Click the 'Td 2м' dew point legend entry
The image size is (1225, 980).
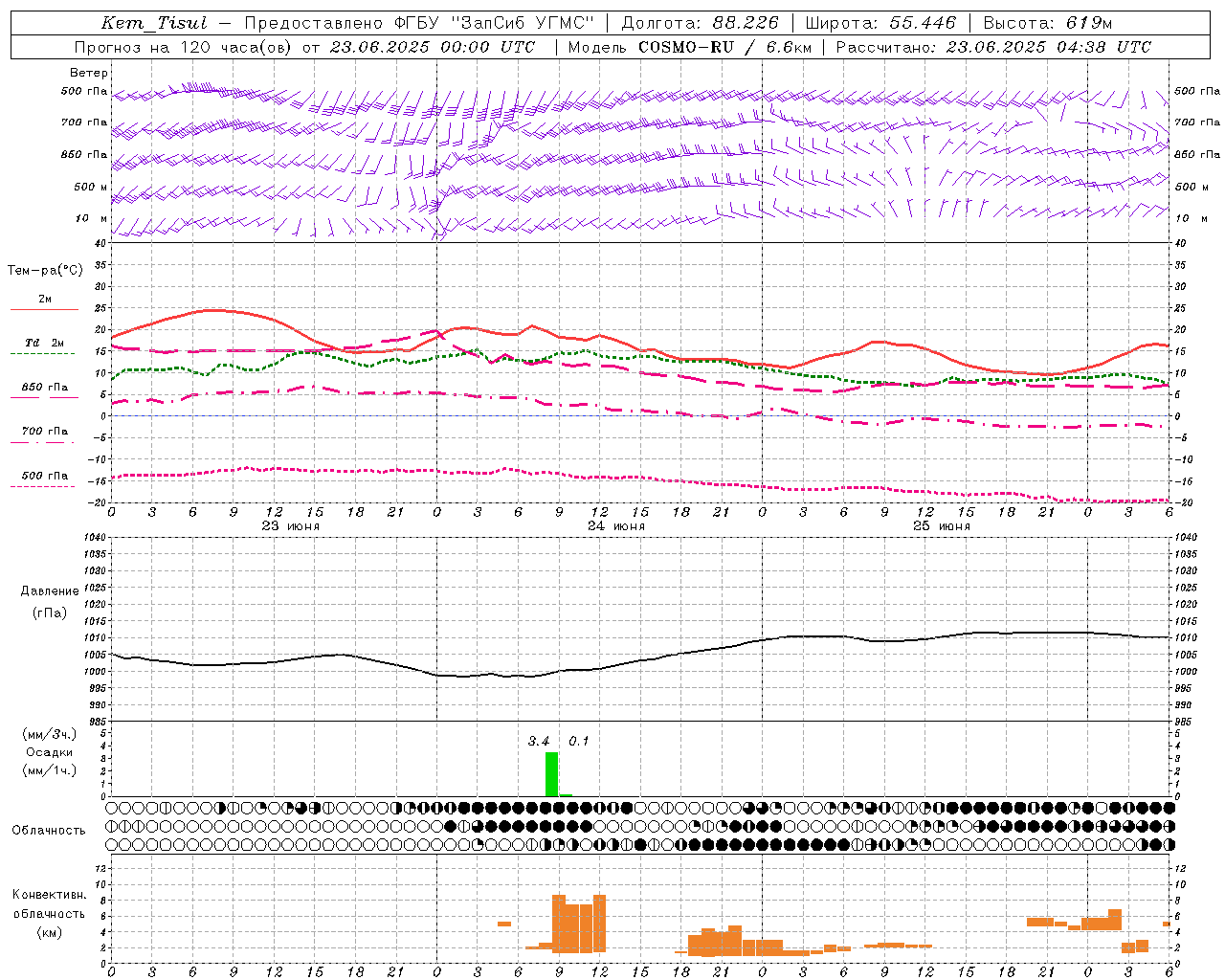click(45, 343)
